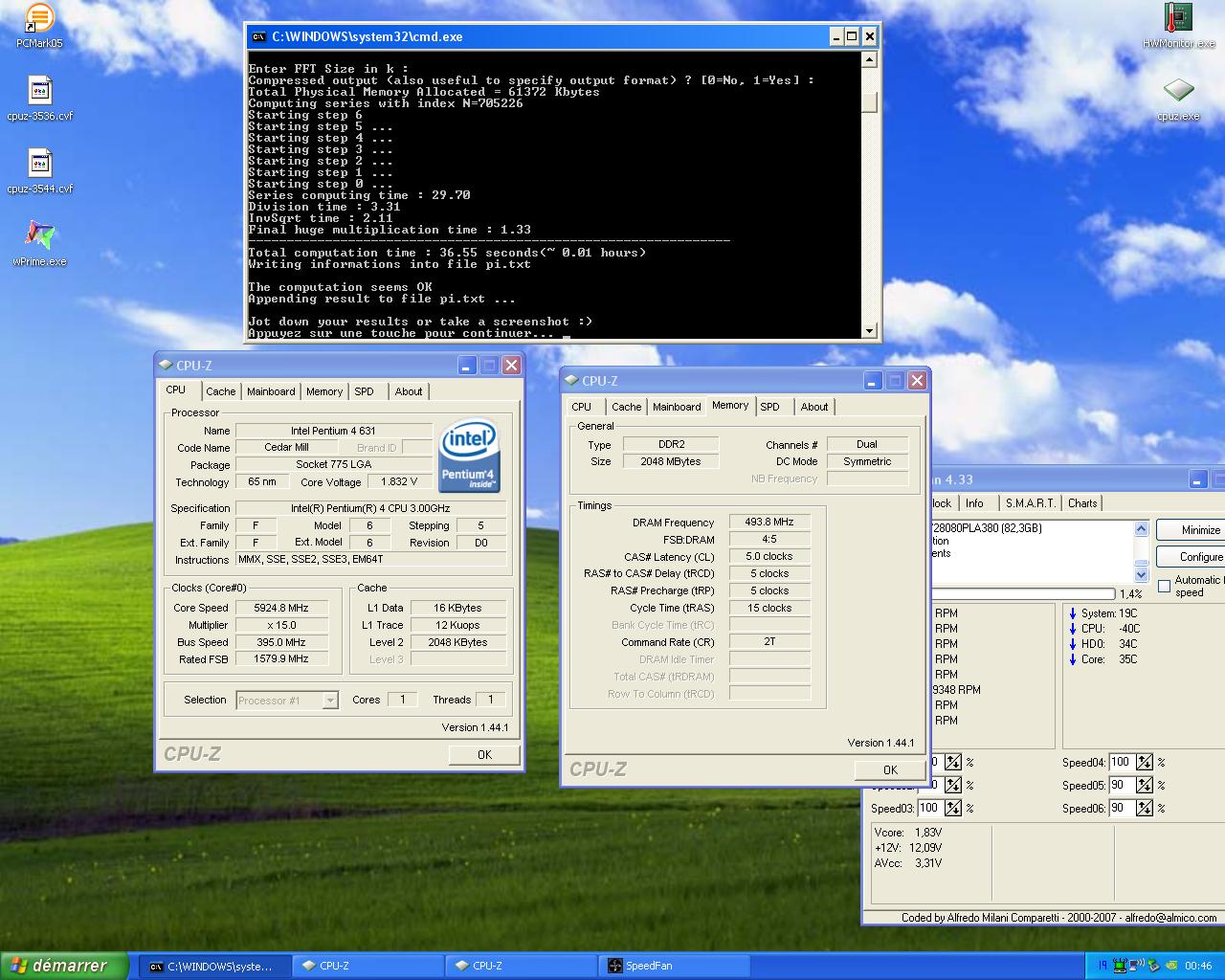The image size is (1225, 980).
Task: Click the Speed05 up/down arrow in SpeedFan
Action: pos(1145,786)
